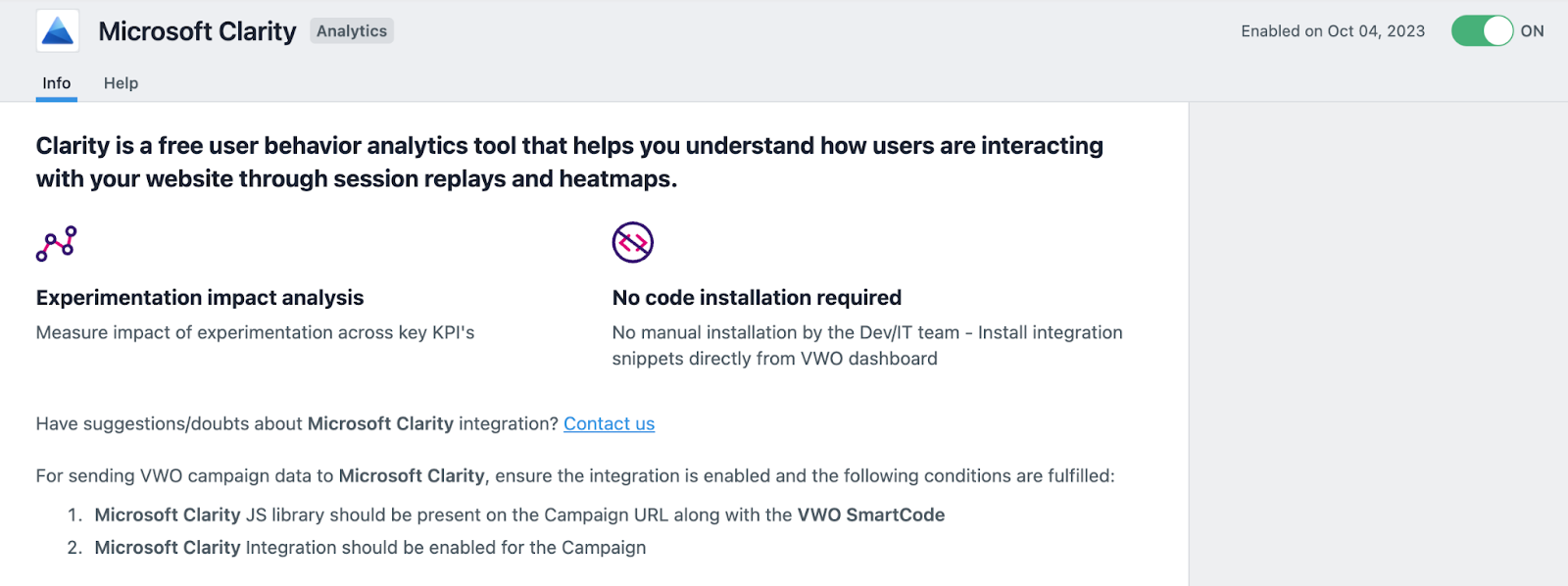This screenshot has width=1568, height=586.
Task: Click the Microsoft Clarity page title
Action: point(197,31)
